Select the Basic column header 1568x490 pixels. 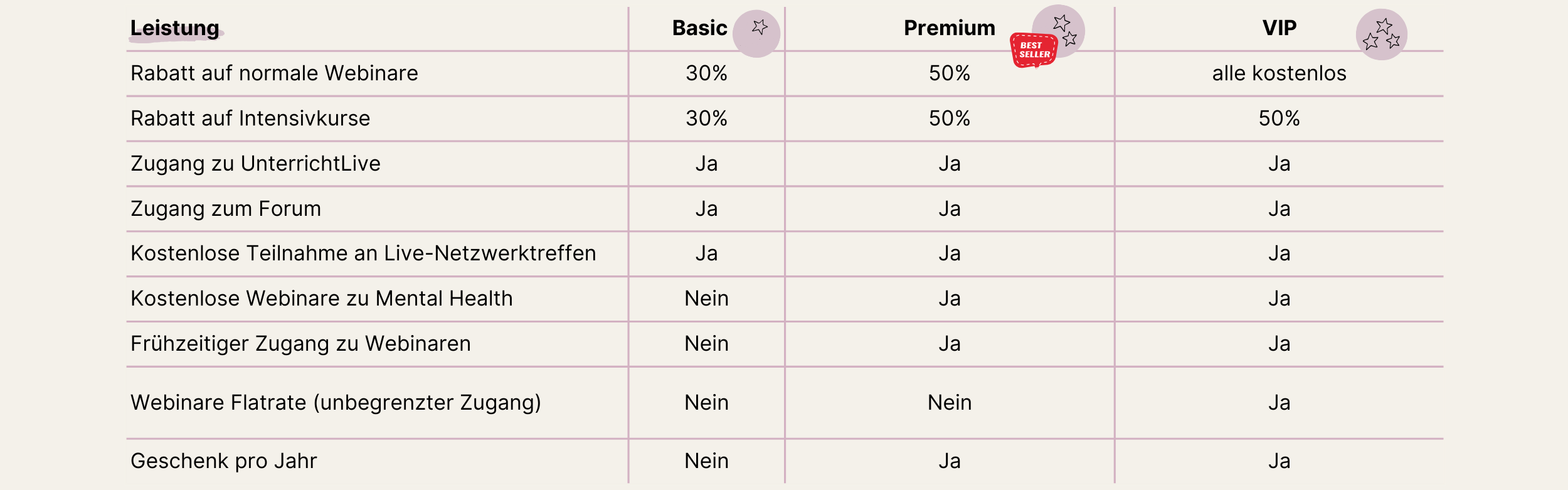coord(699,28)
